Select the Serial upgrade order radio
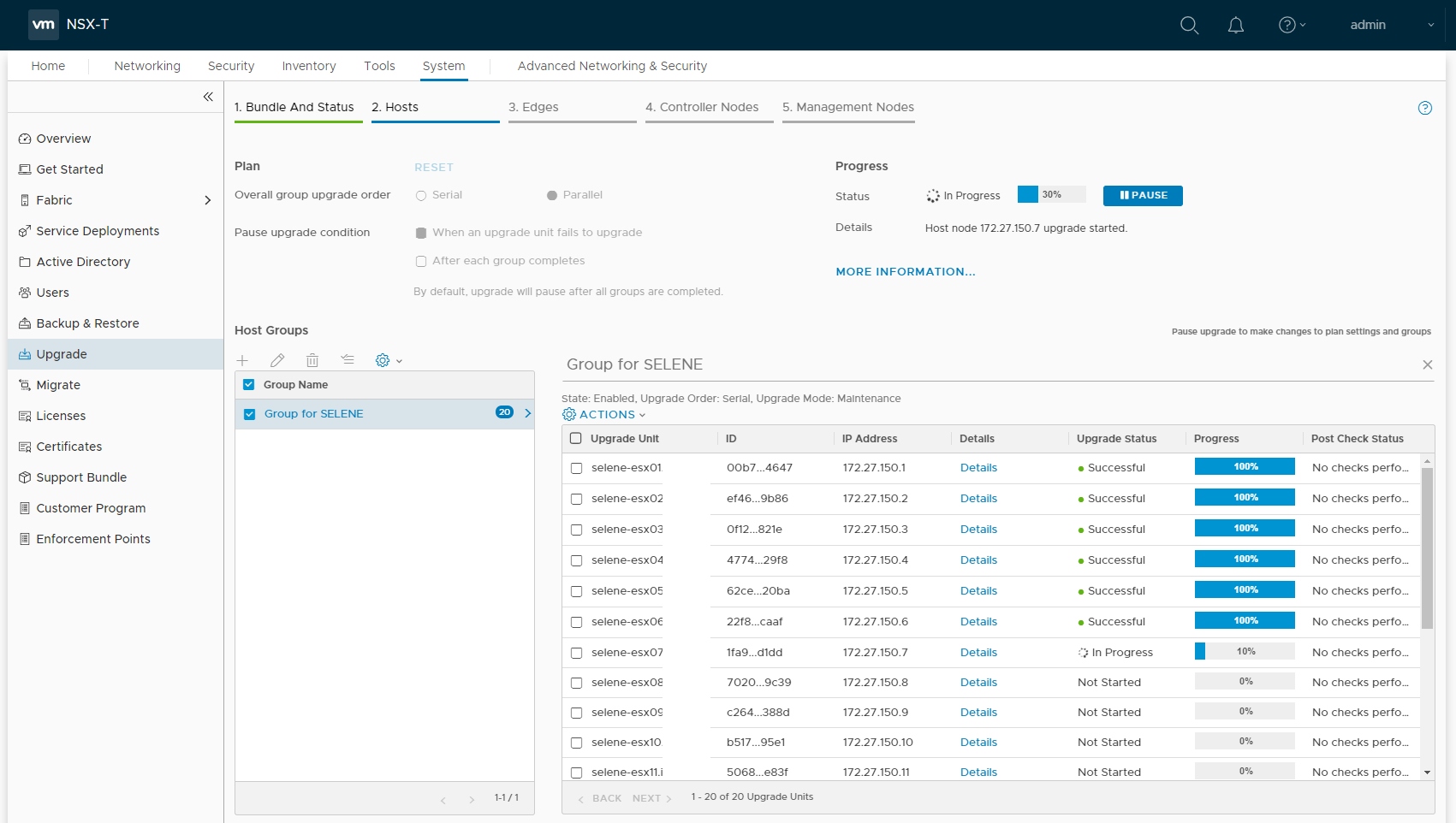Screen dimensions: 1456x823 421,196
